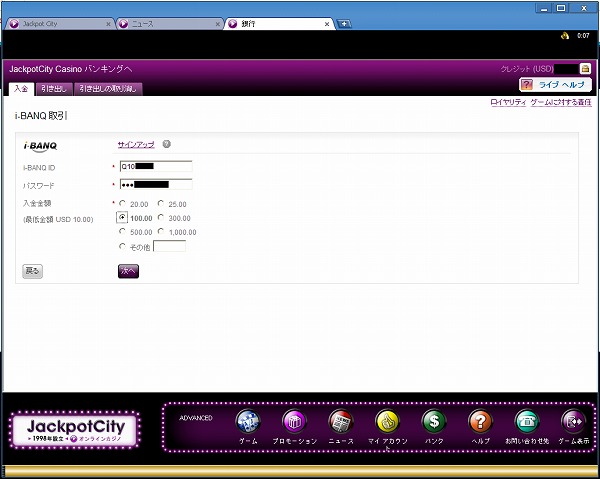
Task: Open the Promotions (プロモーション) gift icon
Action: (x=294, y=421)
